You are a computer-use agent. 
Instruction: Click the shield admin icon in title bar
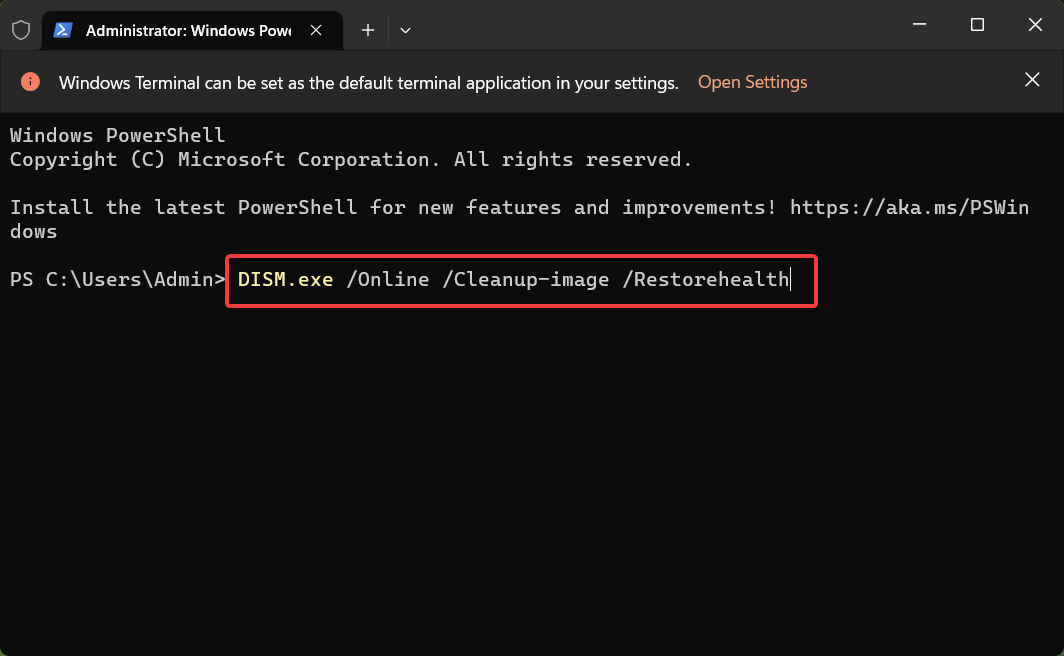pos(21,30)
